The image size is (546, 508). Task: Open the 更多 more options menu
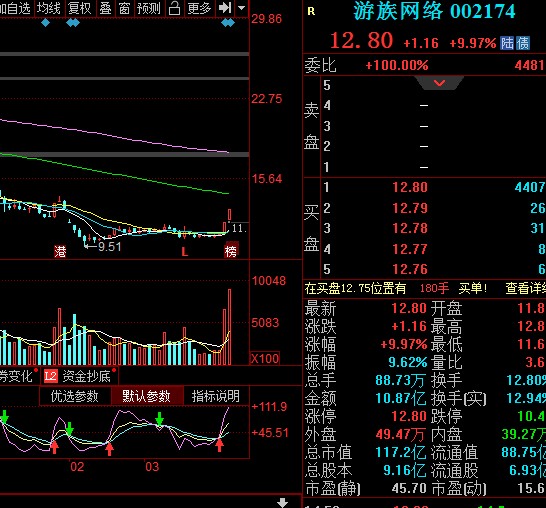click(x=199, y=8)
